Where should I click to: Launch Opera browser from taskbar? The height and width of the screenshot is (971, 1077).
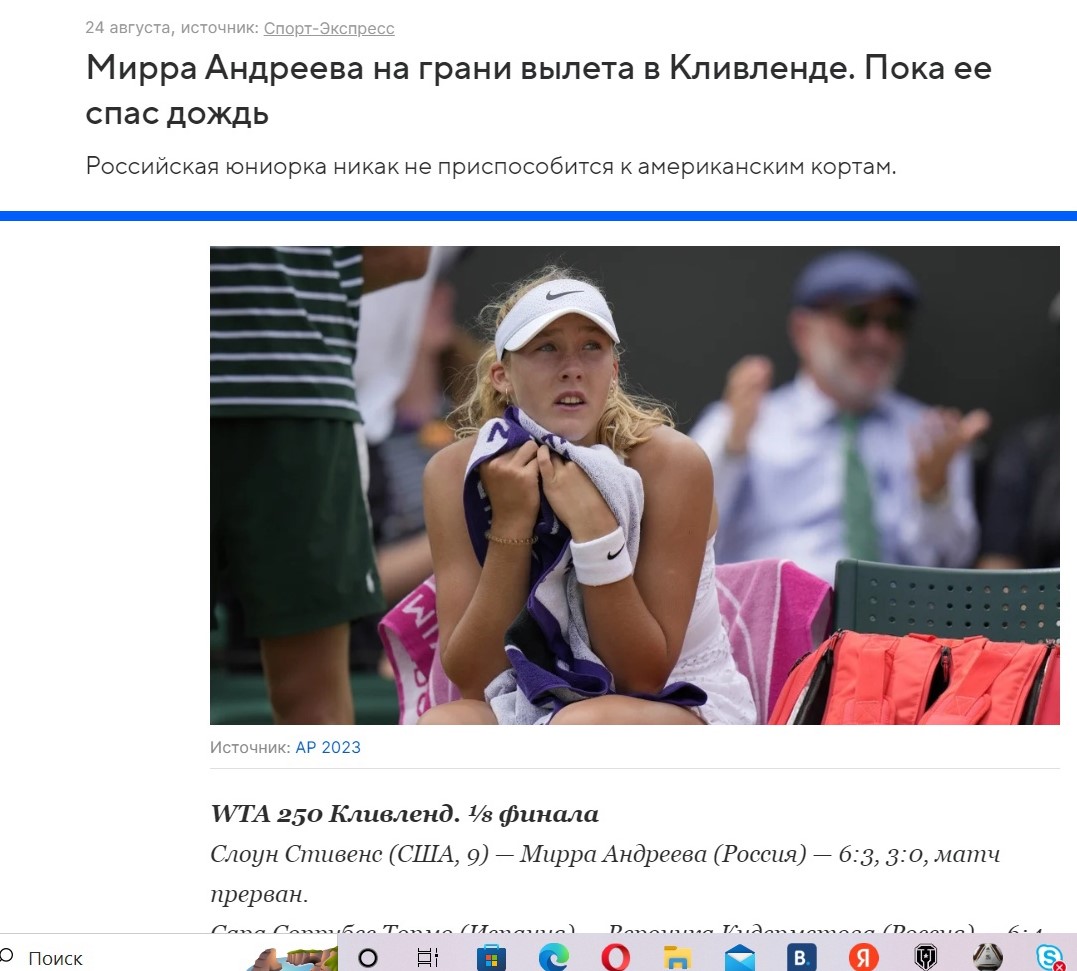(615, 957)
